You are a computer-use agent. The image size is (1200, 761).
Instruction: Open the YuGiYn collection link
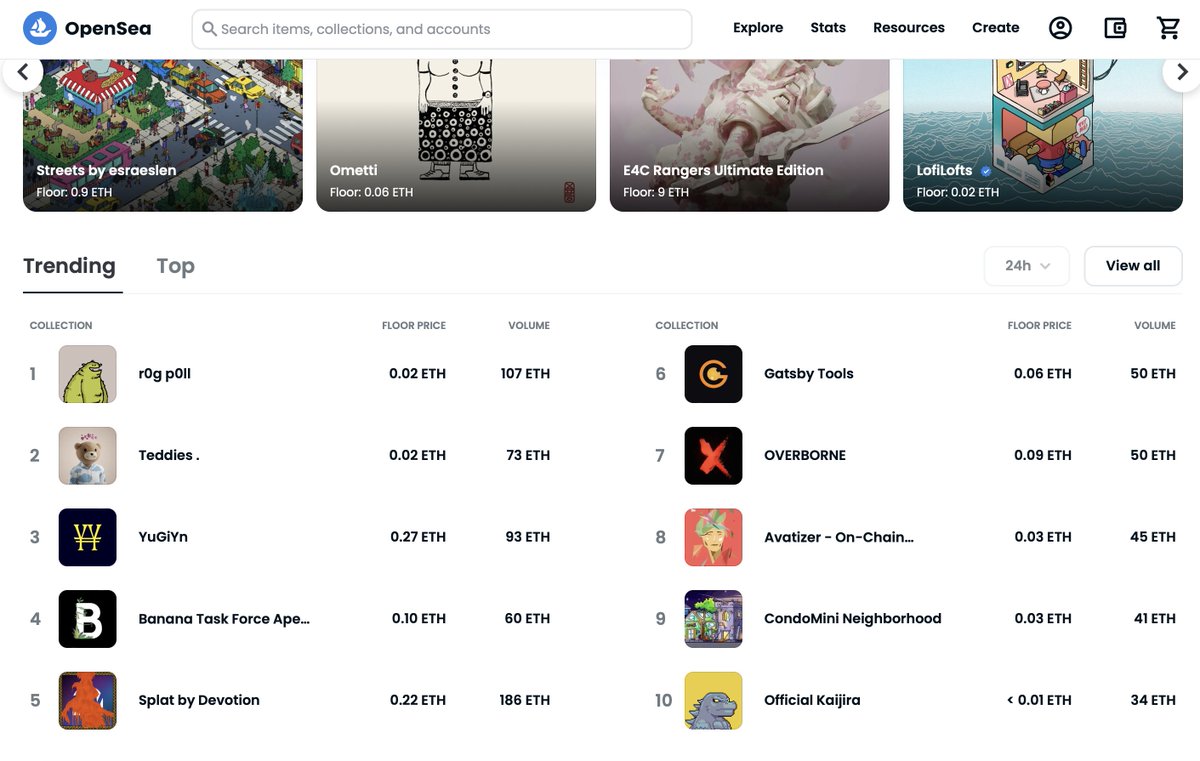[163, 537]
